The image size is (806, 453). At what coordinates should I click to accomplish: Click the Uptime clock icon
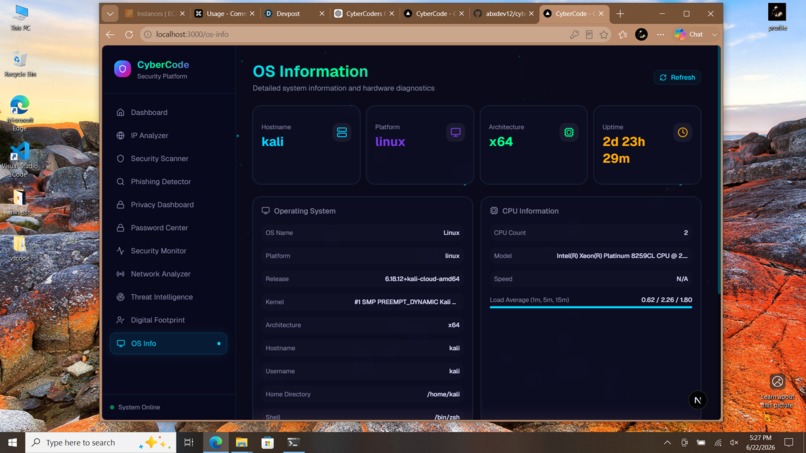click(683, 132)
